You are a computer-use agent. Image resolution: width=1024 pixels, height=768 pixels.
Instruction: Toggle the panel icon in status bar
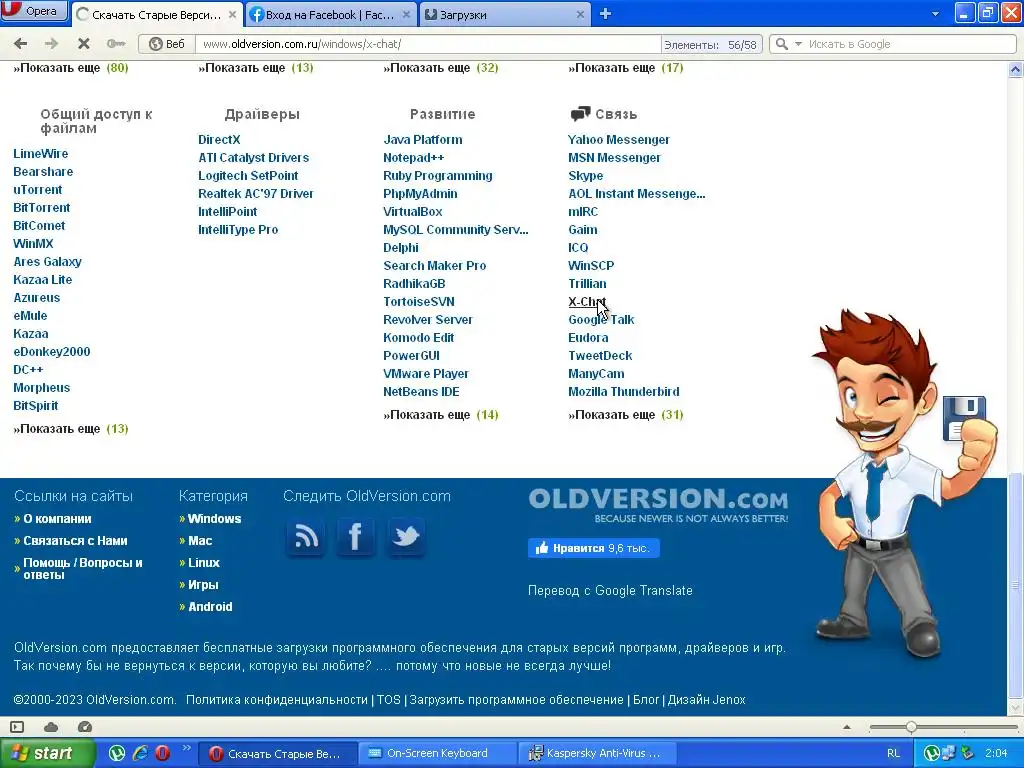click(x=18, y=727)
